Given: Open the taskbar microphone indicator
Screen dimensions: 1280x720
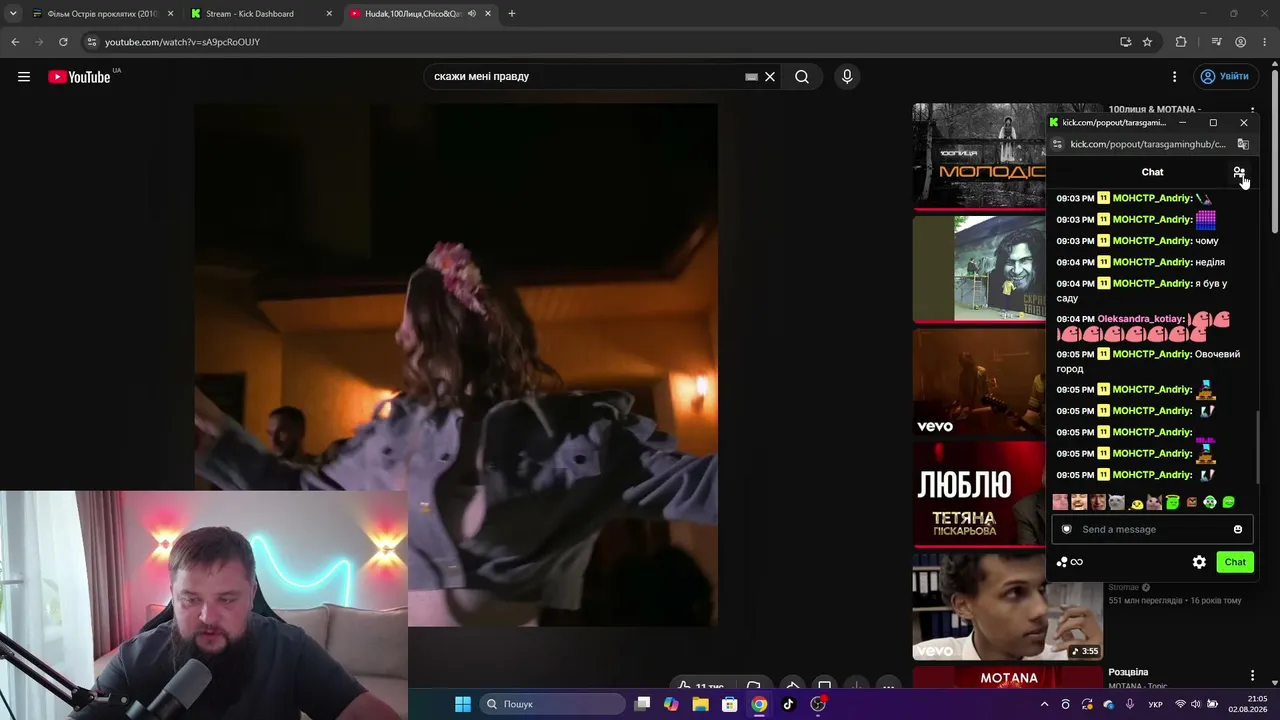Looking at the screenshot, I should pos(1130,704).
